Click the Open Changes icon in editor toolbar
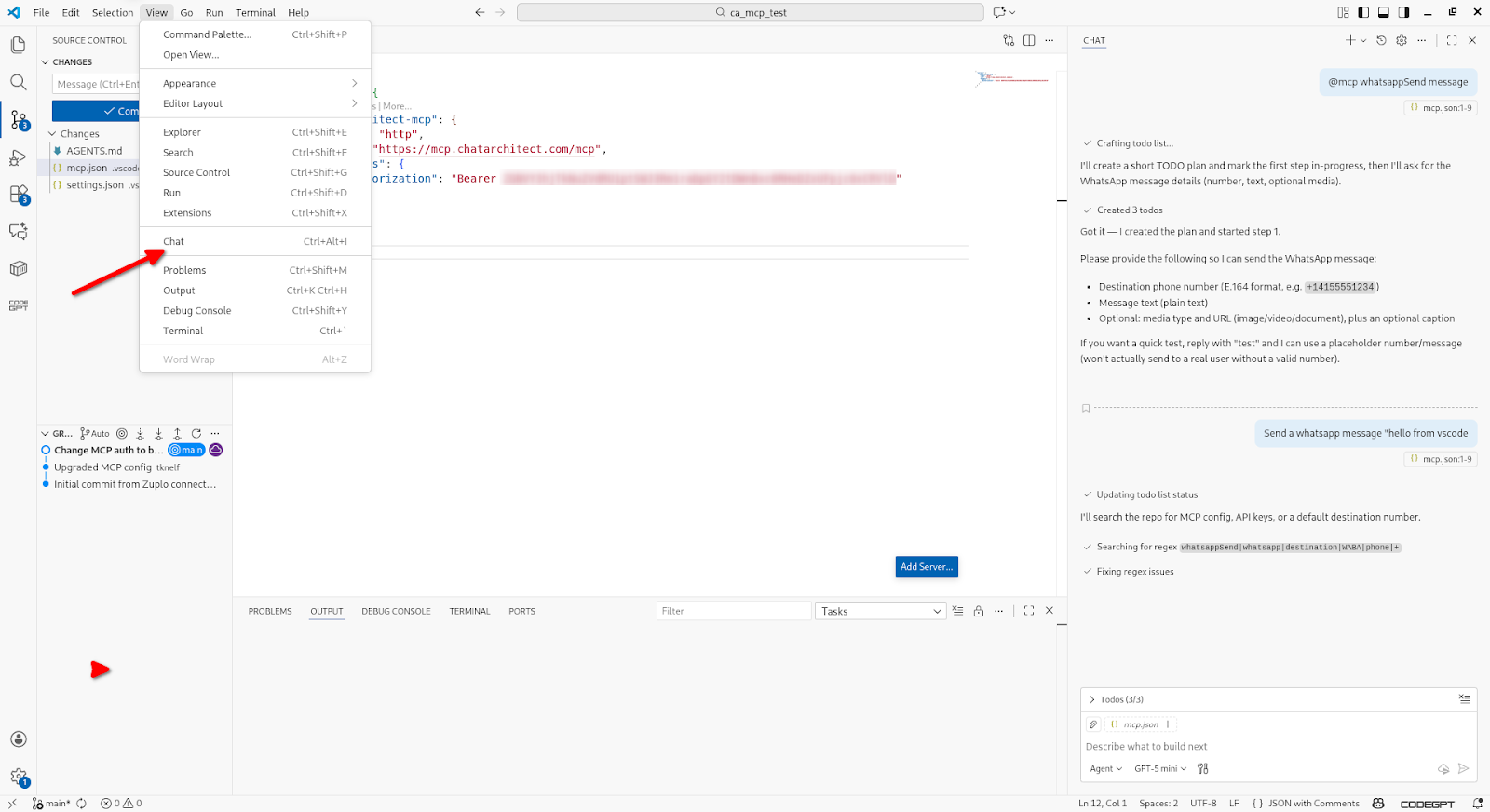This screenshot has width=1490, height=812. 1009,40
